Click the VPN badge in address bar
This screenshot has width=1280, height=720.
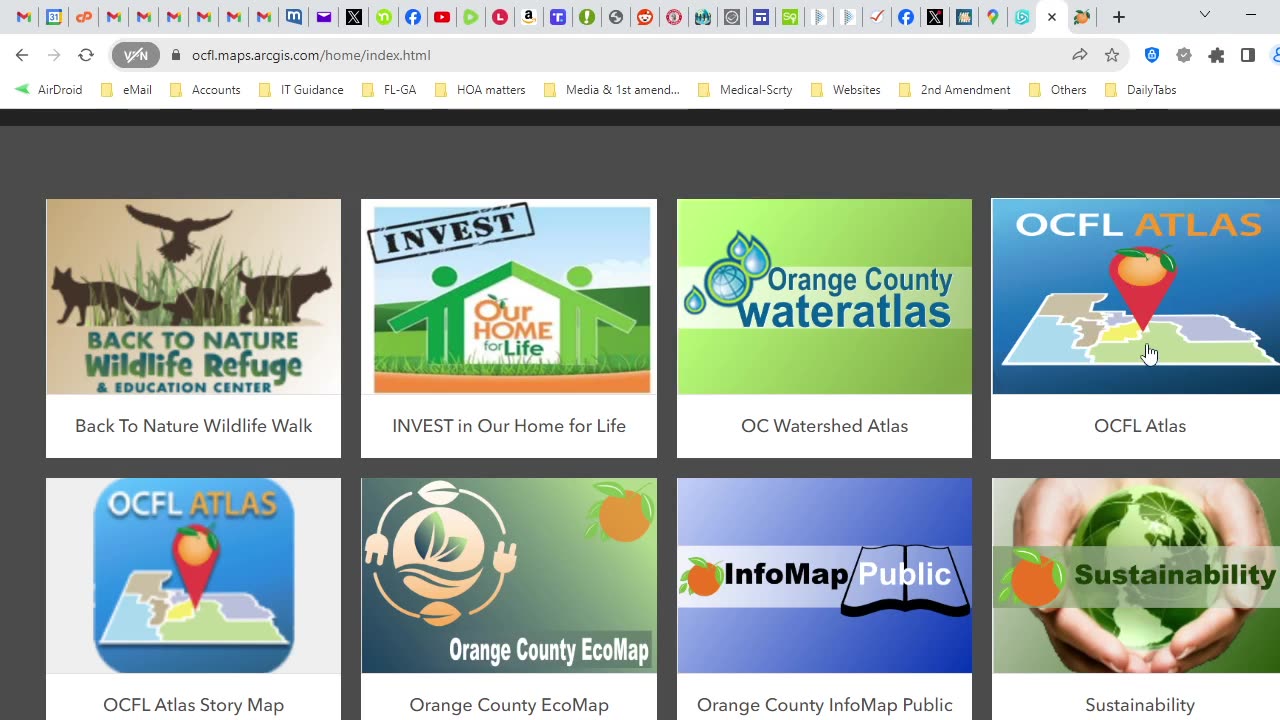pos(135,55)
